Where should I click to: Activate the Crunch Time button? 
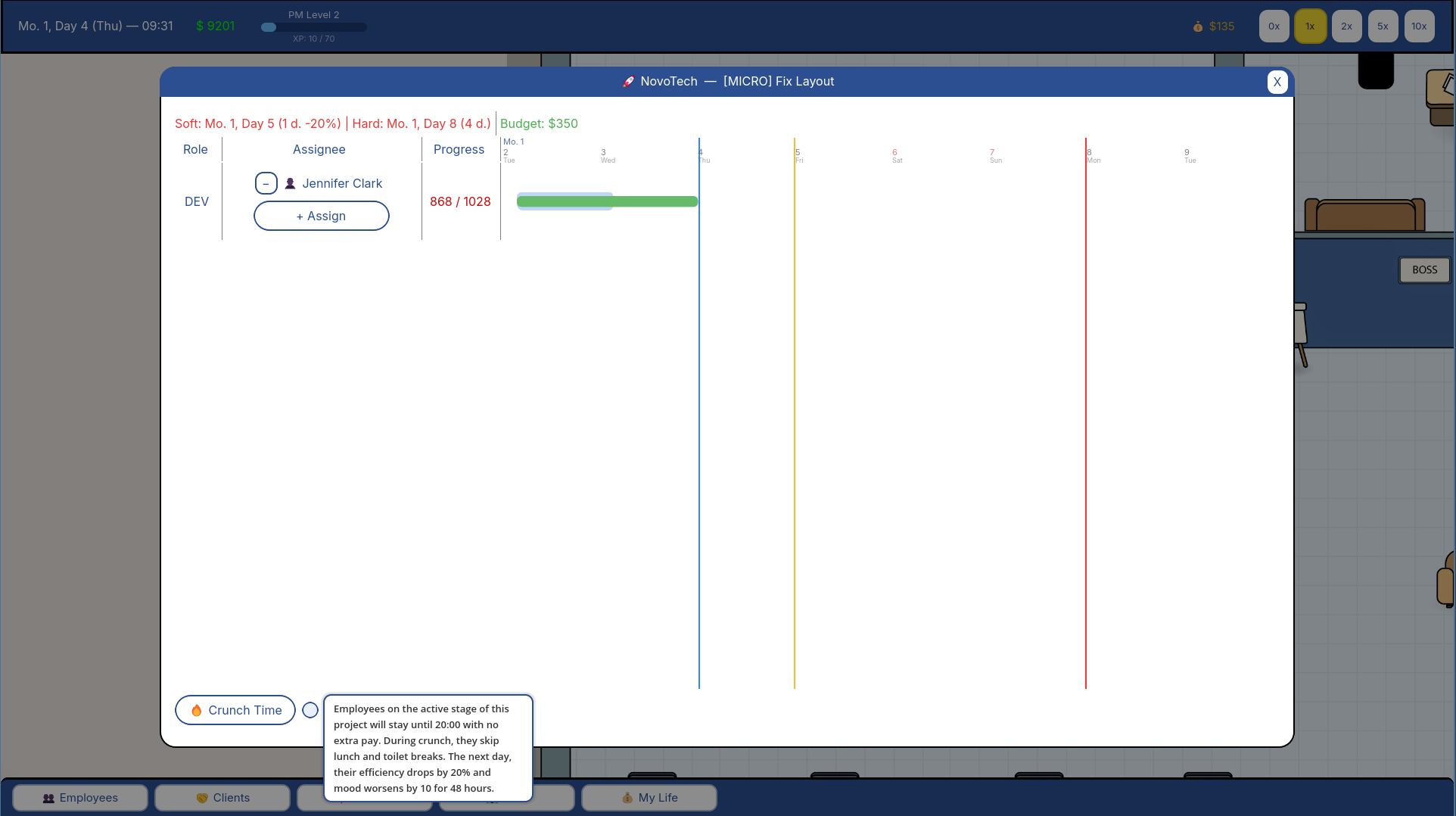235,710
